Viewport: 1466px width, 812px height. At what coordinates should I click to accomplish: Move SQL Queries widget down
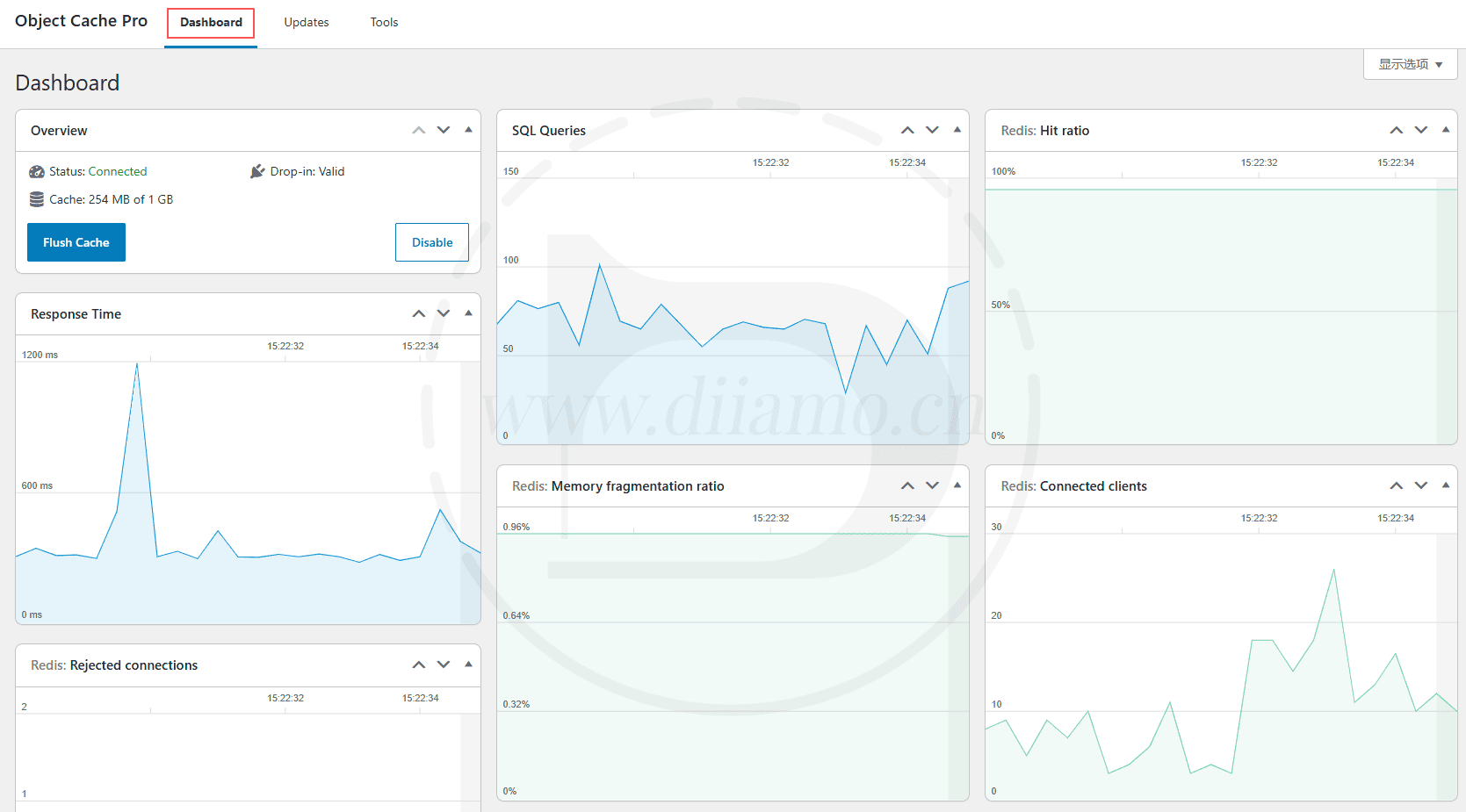coord(932,130)
